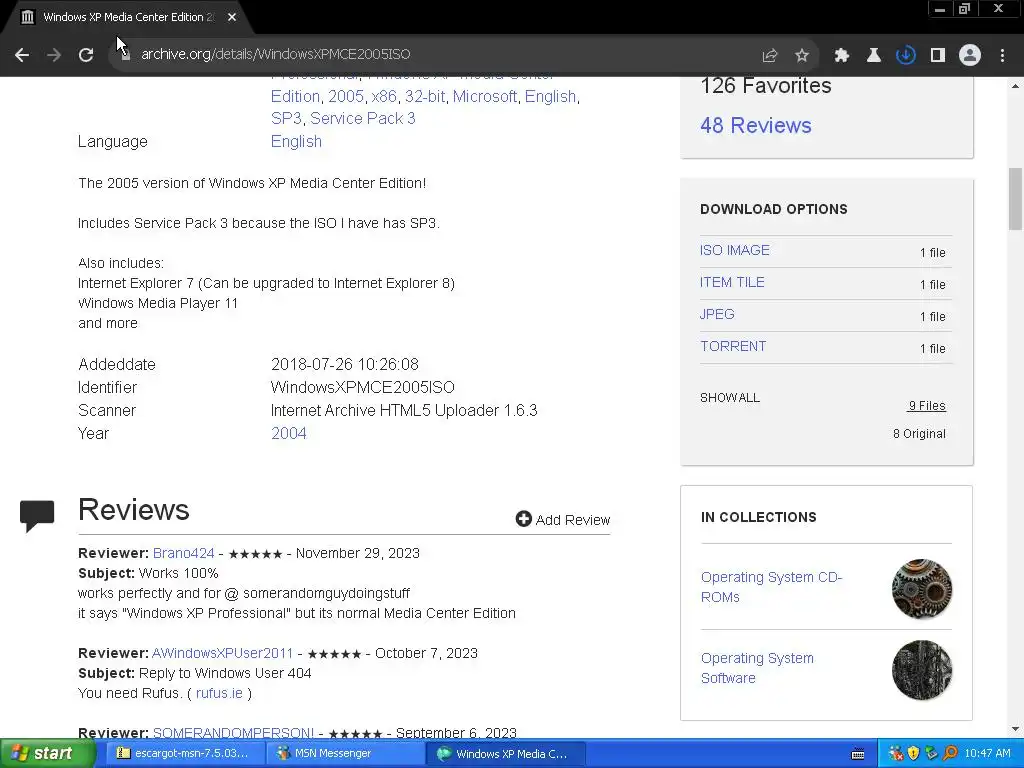1024x768 pixels.
Task: Open reviewer Brano424's profile
Action: pos(184,553)
